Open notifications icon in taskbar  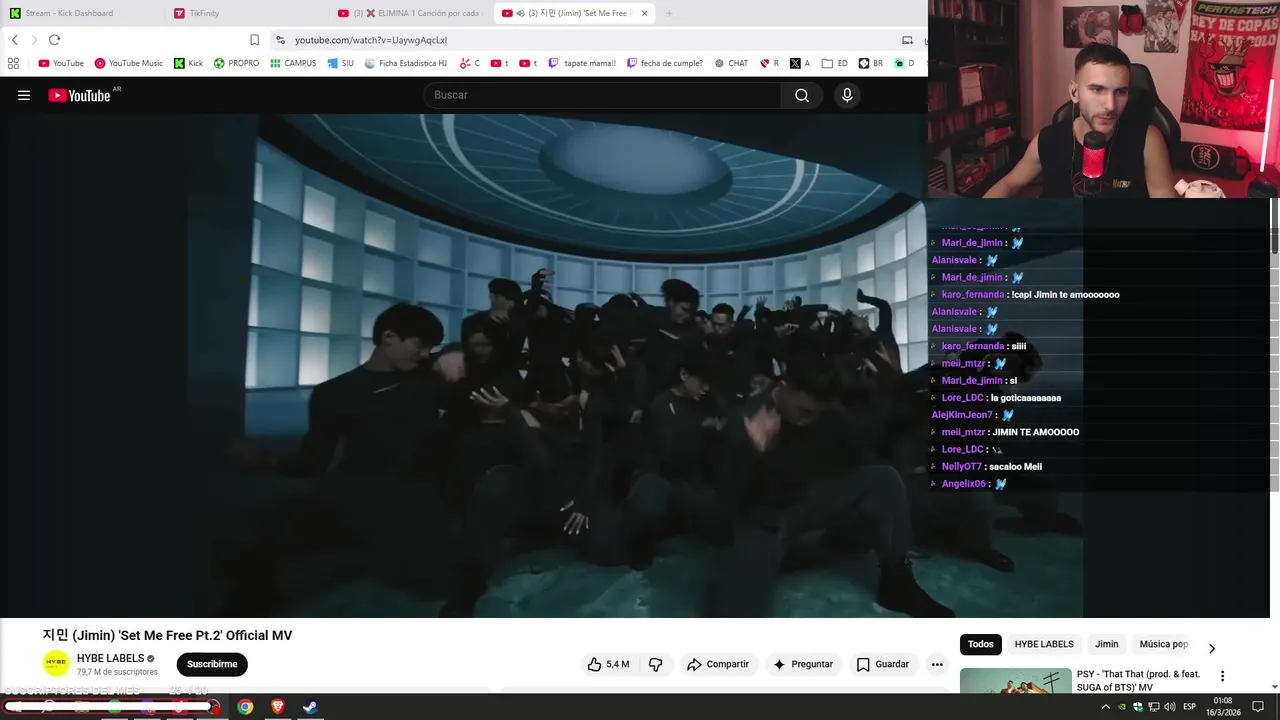pyautogui.click(x=1259, y=707)
